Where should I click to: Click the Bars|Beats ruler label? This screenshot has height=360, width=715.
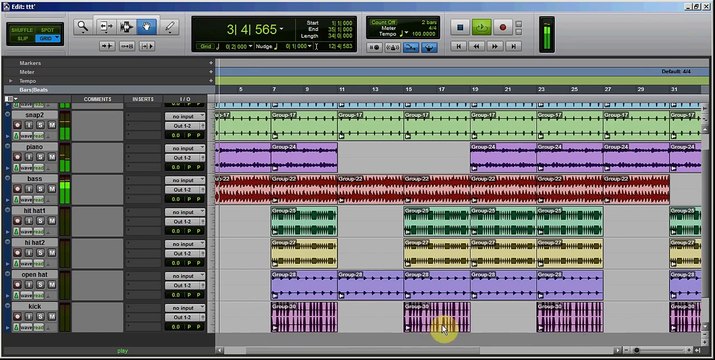33,90
